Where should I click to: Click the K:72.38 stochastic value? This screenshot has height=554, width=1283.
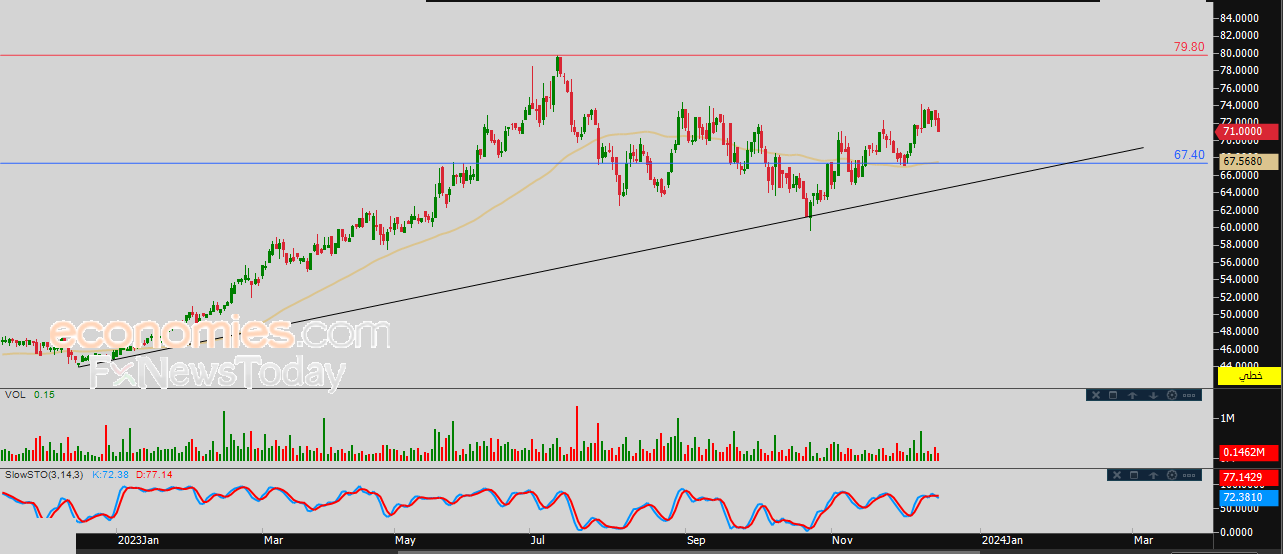click(x=112, y=474)
